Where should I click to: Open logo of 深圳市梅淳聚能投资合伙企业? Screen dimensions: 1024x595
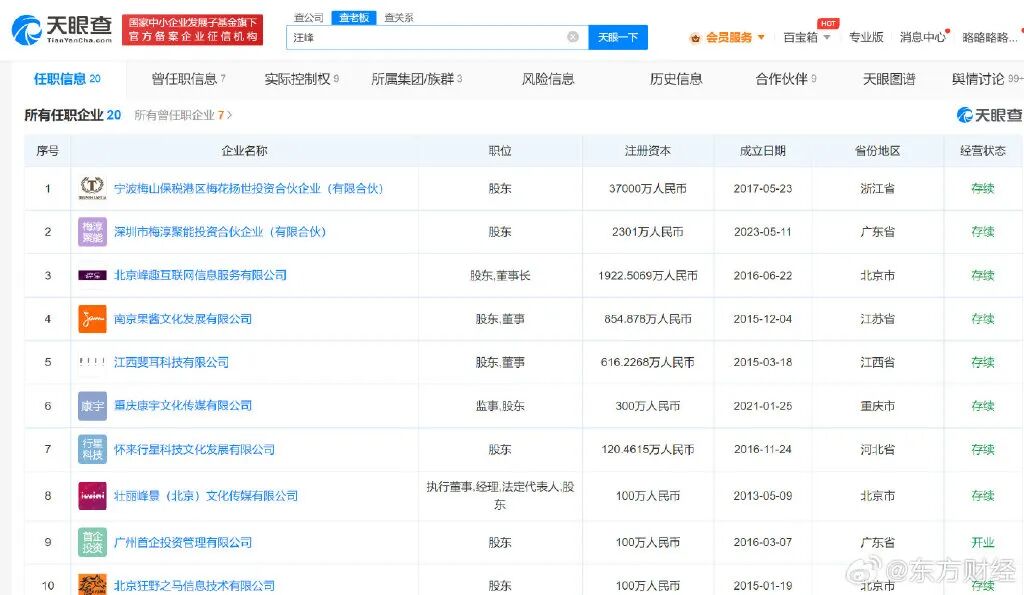[x=92, y=232]
